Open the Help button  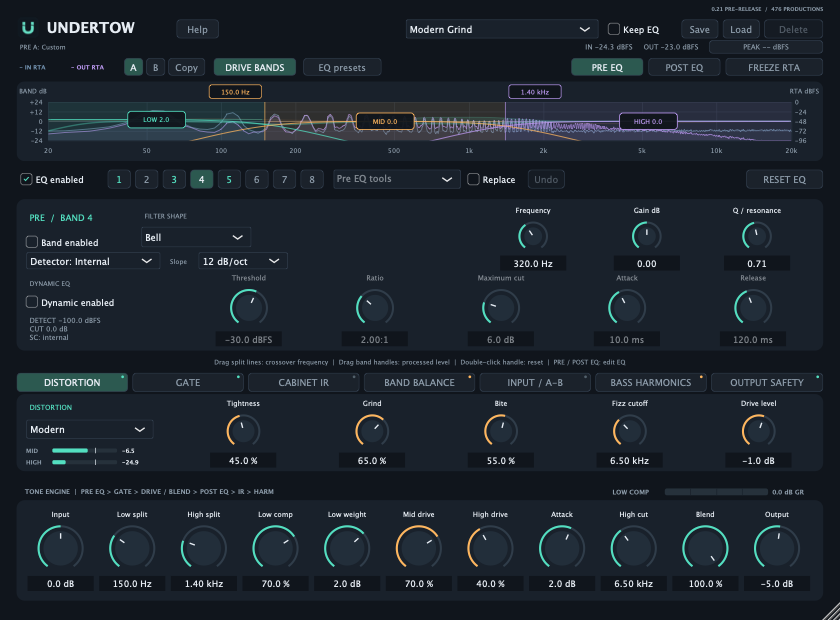click(x=197, y=29)
